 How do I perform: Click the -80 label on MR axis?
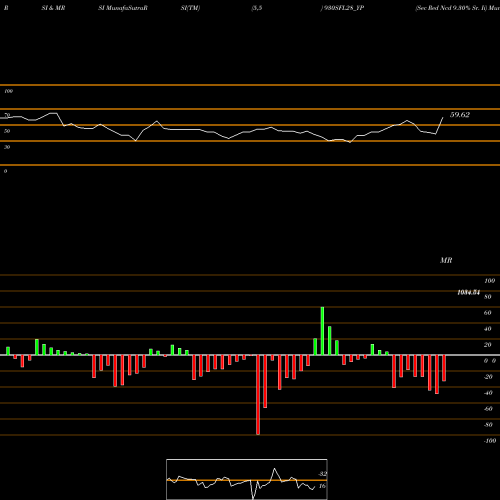(x=488, y=425)
